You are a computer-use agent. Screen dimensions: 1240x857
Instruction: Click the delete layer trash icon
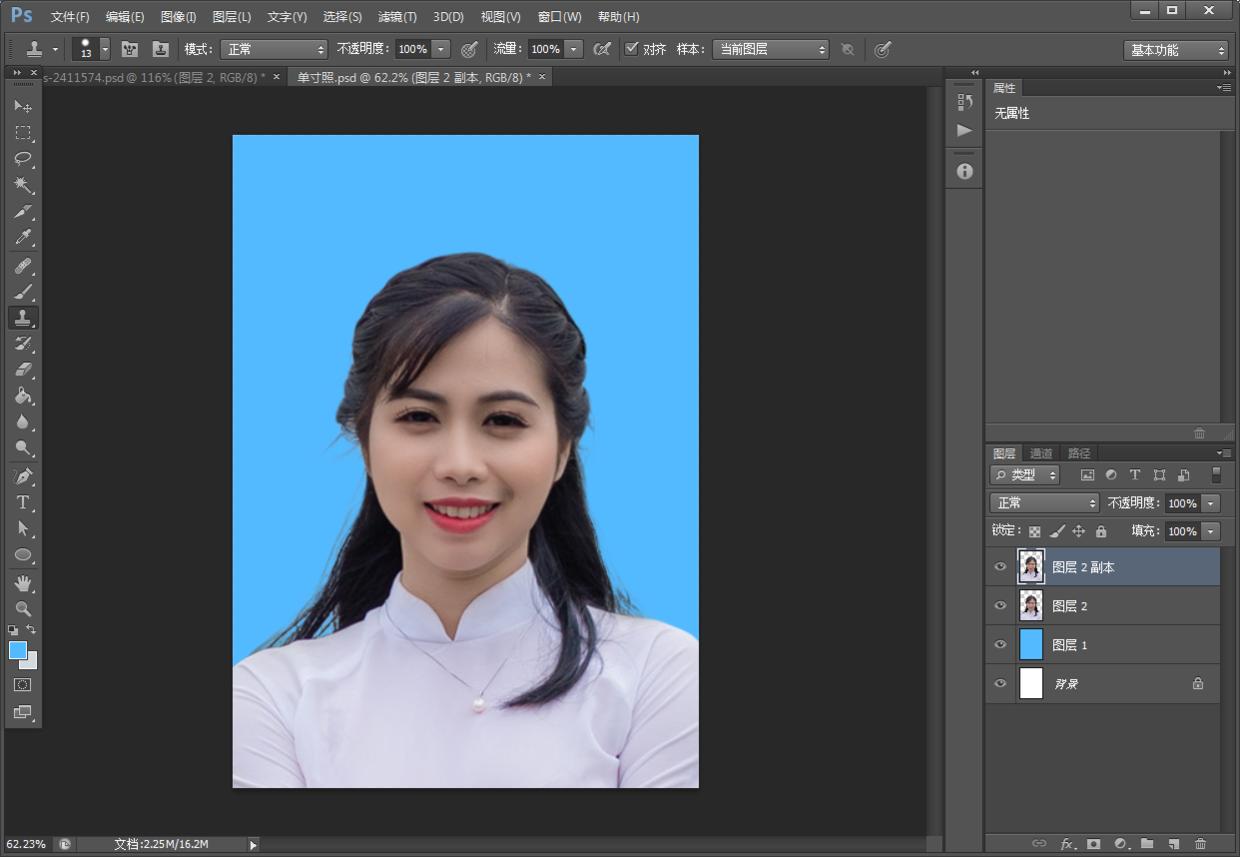(1200, 844)
